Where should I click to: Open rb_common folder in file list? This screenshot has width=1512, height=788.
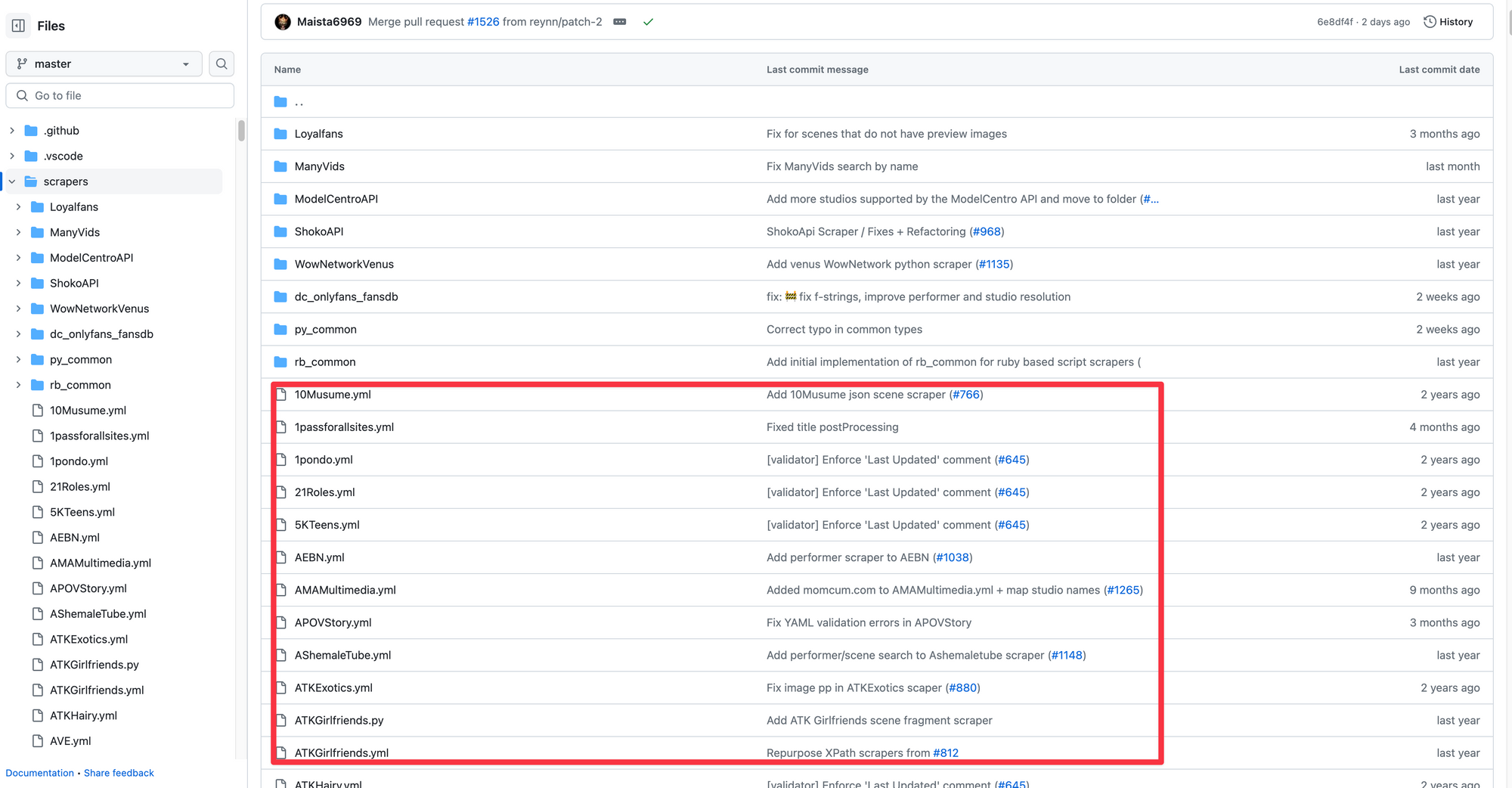[x=325, y=362]
